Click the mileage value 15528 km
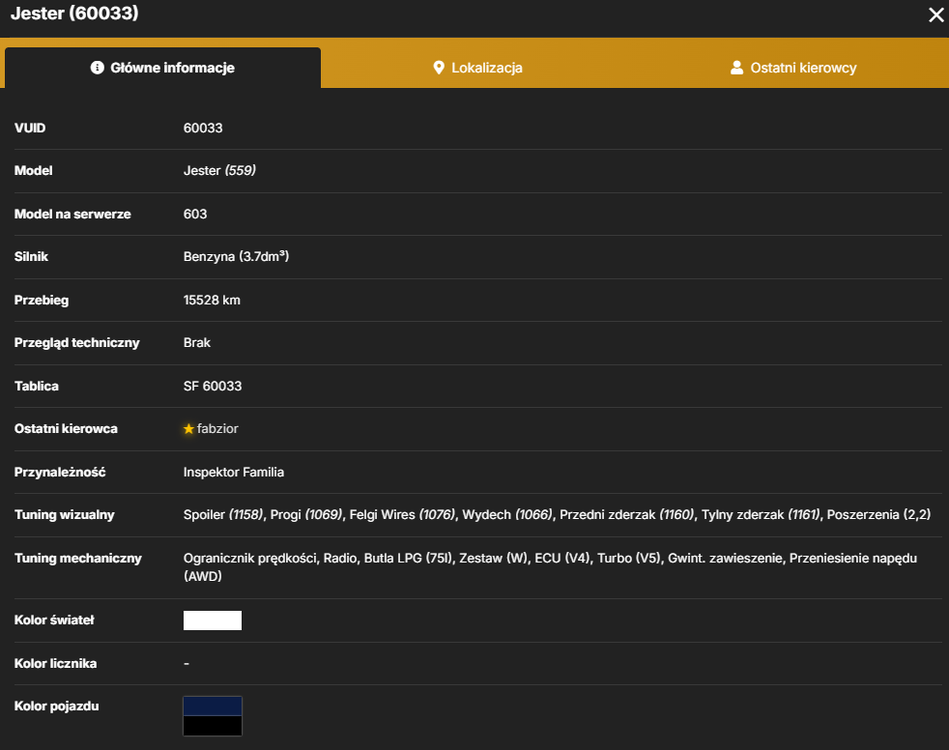 [212, 300]
